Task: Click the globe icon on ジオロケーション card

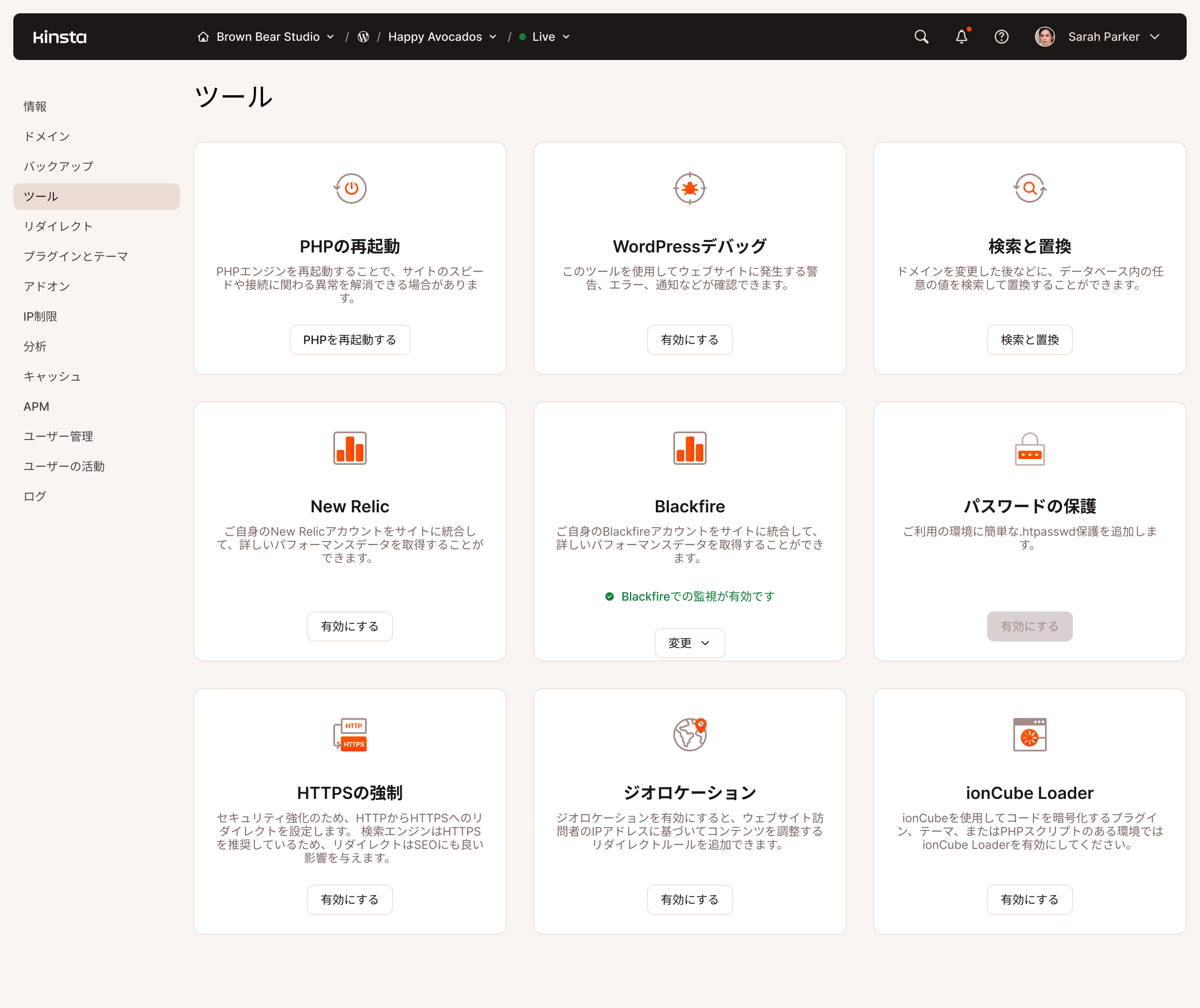Action: pyautogui.click(x=690, y=735)
